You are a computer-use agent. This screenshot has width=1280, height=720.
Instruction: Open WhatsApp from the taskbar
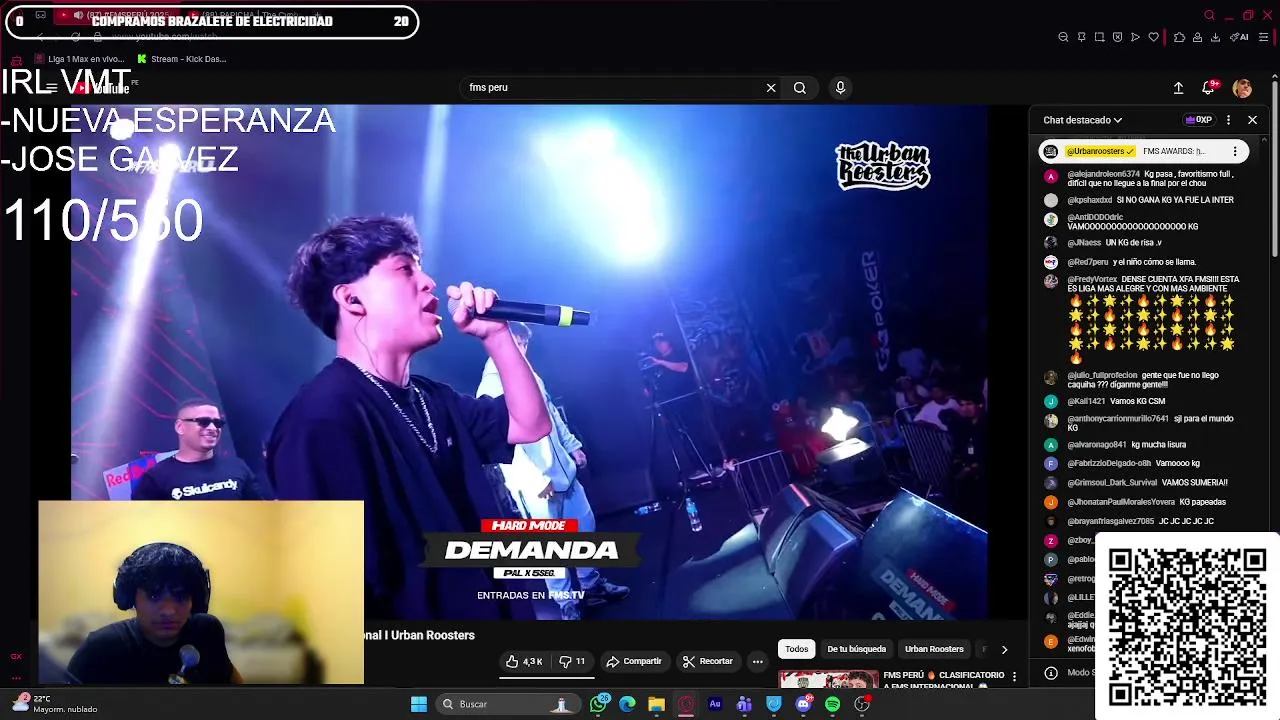click(x=598, y=704)
